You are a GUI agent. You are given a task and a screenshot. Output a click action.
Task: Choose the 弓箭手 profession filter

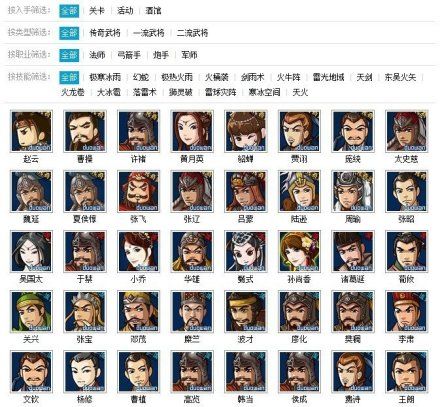coord(129,55)
